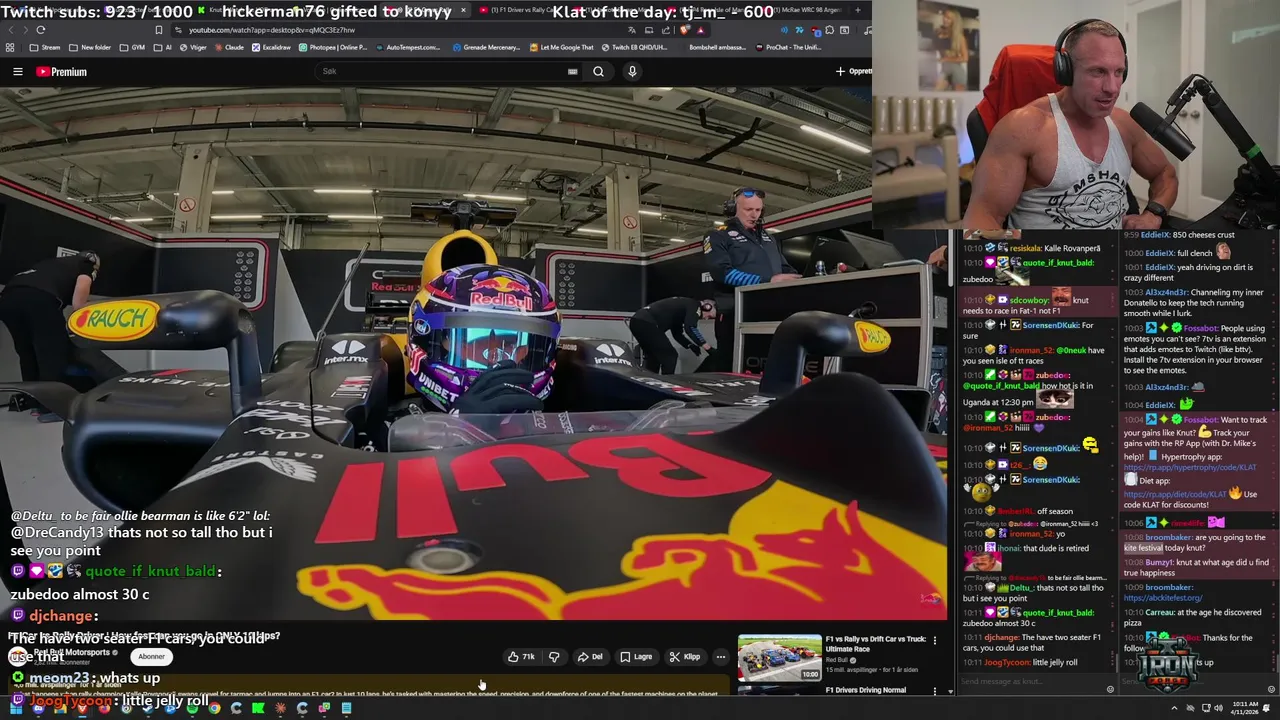Image resolution: width=1280 pixels, height=720 pixels.
Task: Click the Brave shields icon
Action: click(684, 30)
